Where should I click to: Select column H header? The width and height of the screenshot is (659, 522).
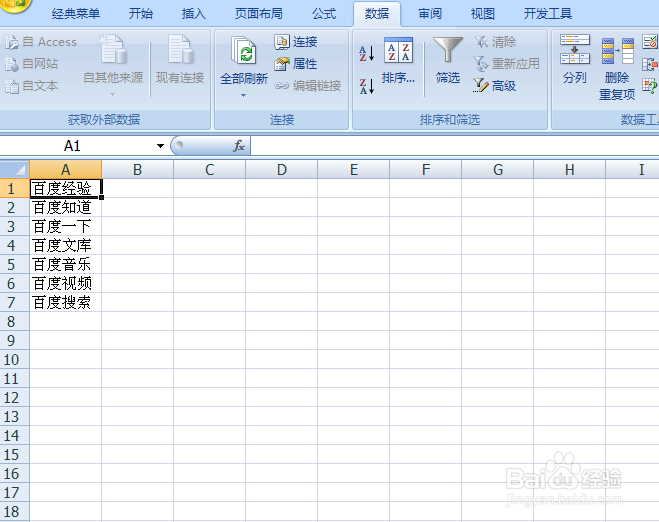(x=570, y=170)
